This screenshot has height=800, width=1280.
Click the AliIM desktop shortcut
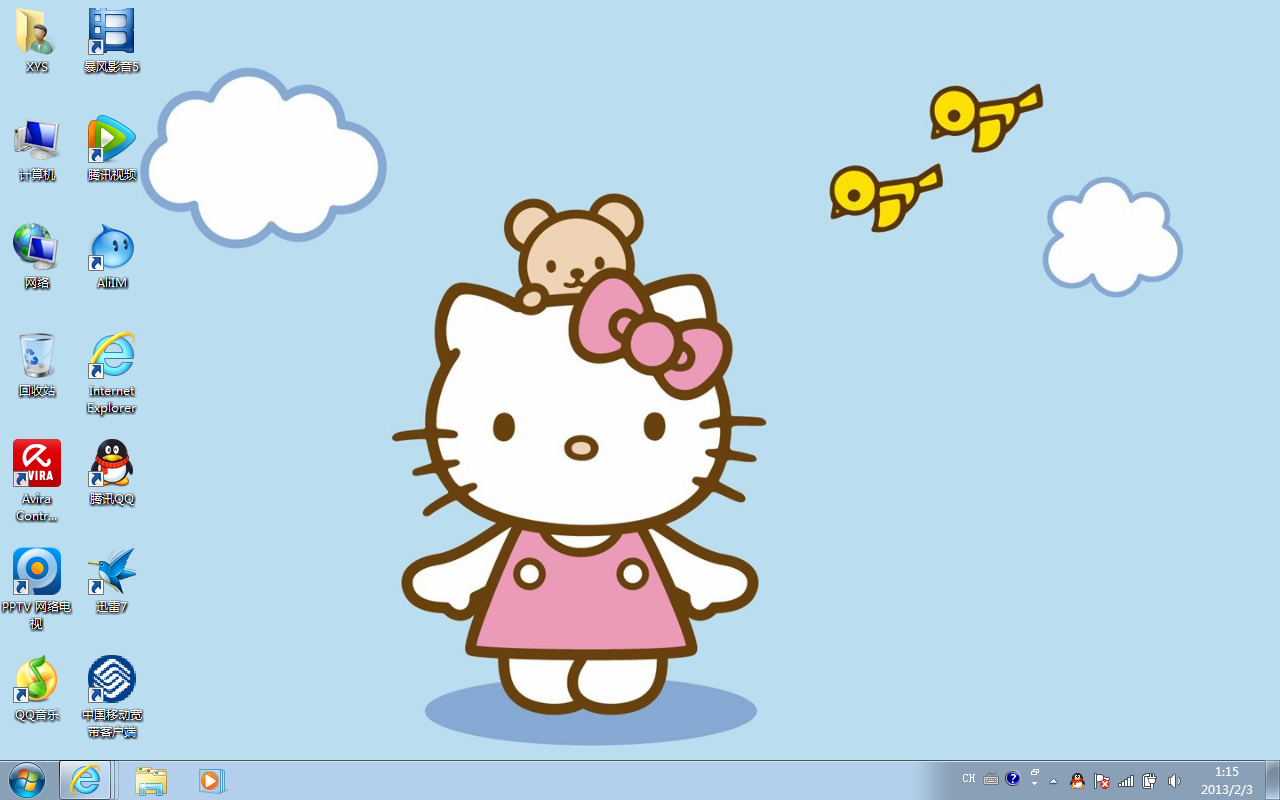pyautogui.click(x=111, y=257)
